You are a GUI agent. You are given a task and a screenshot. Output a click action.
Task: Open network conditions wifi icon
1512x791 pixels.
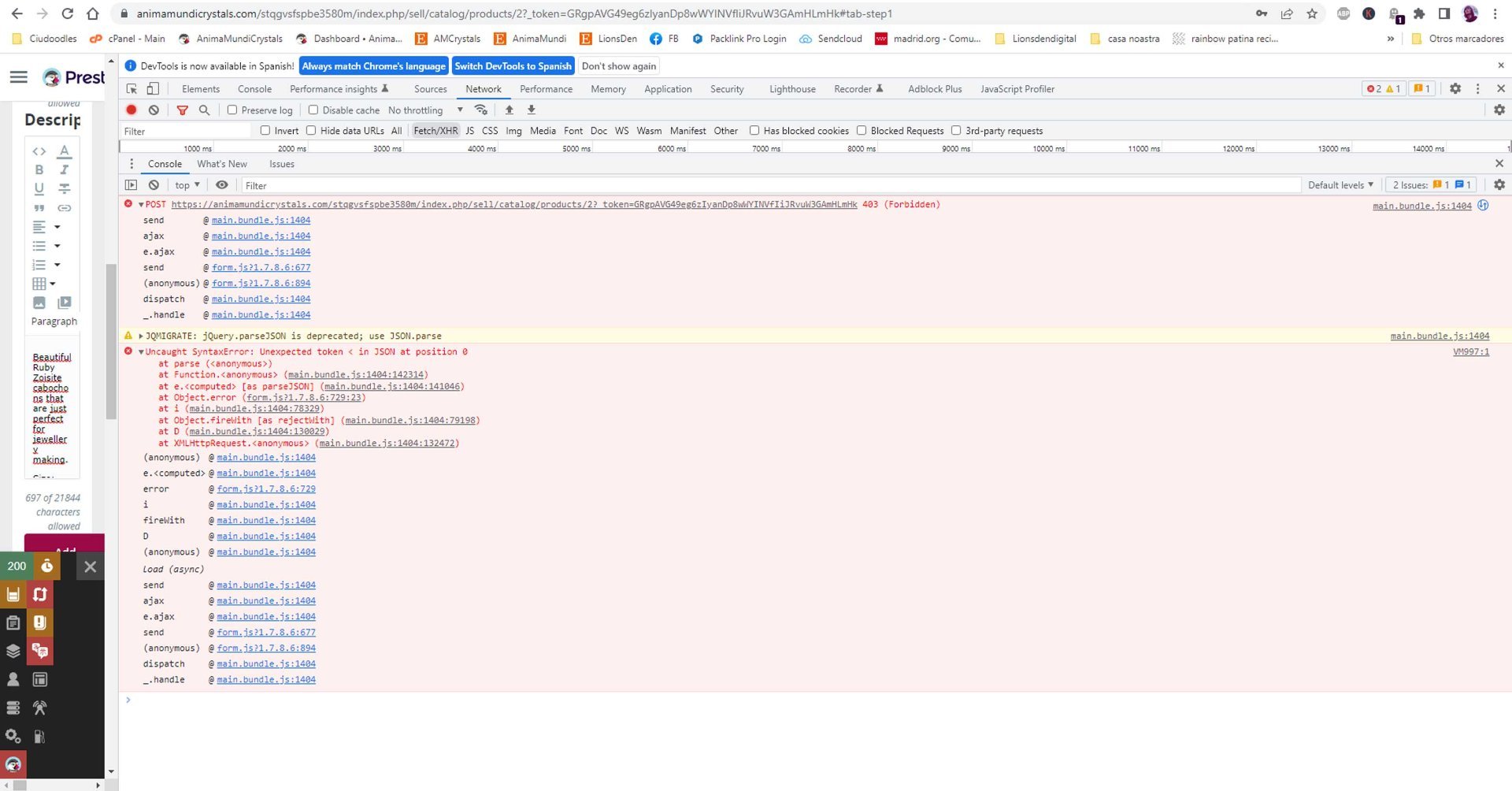(480, 110)
